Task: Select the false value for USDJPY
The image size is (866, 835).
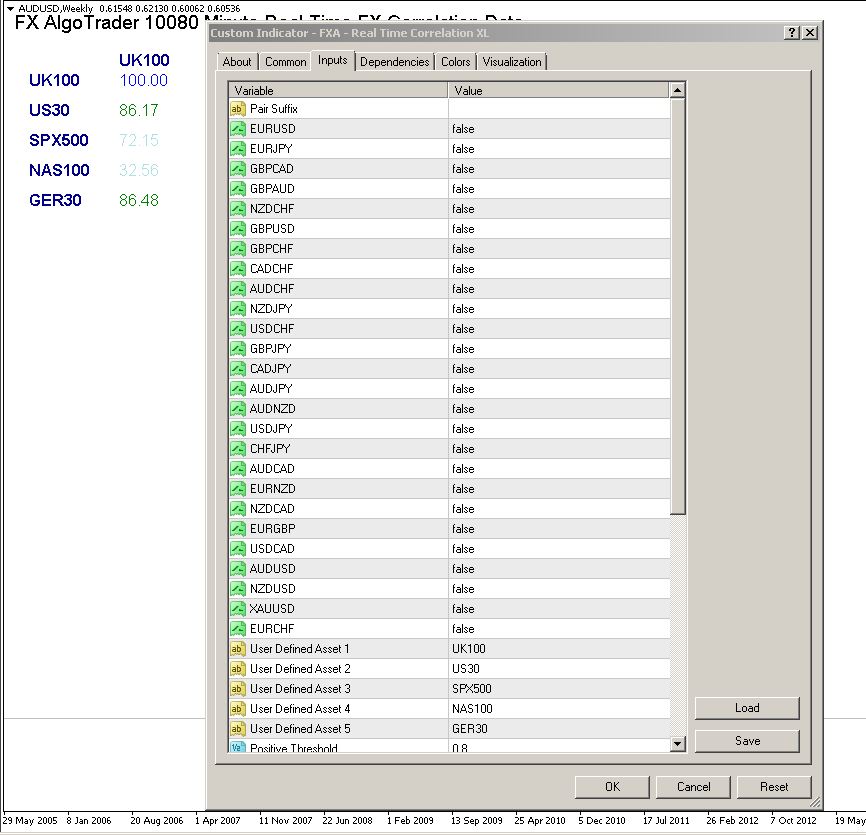Action: coord(463,429)
